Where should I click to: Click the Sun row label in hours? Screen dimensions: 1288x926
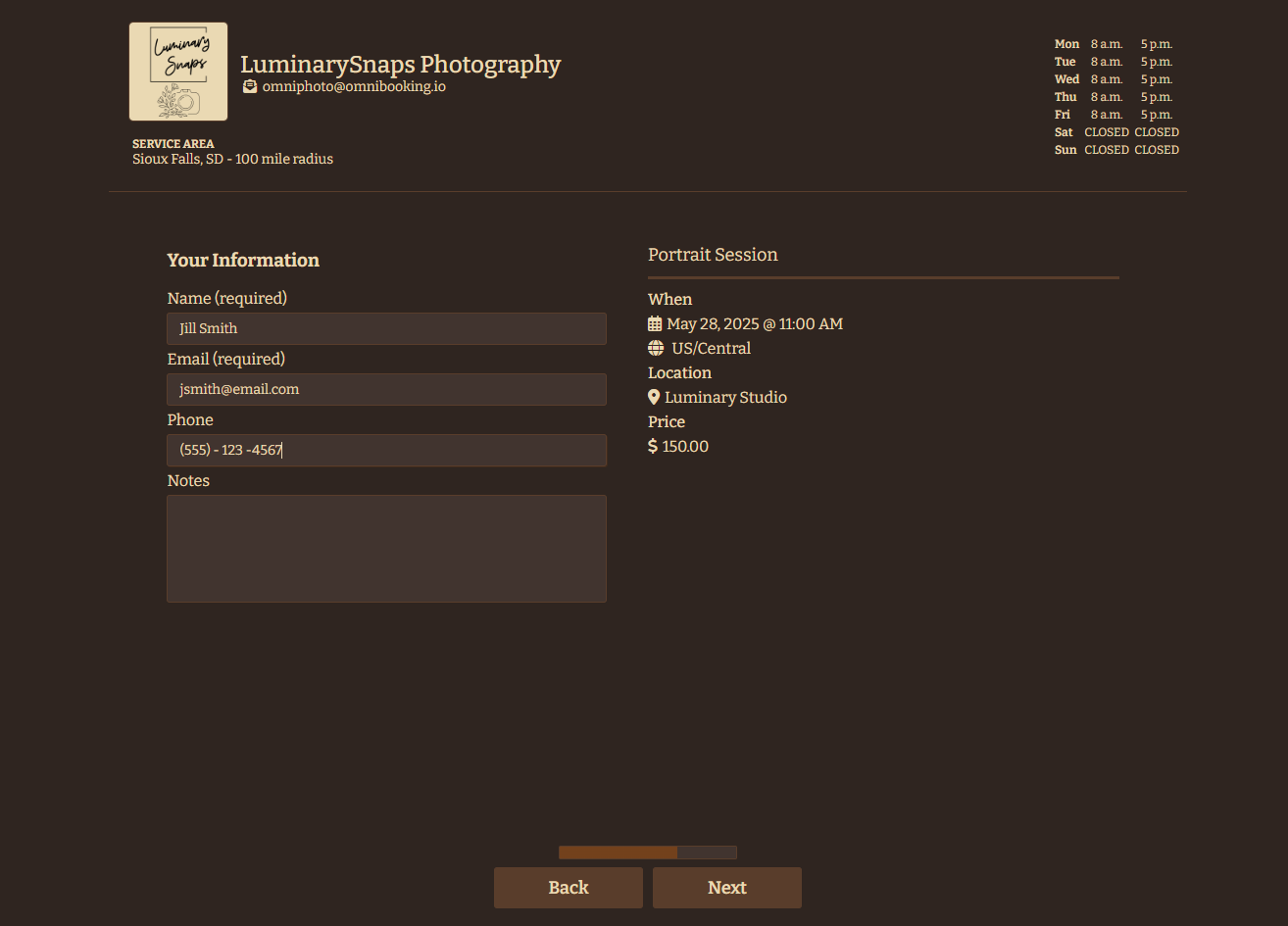1065,150
